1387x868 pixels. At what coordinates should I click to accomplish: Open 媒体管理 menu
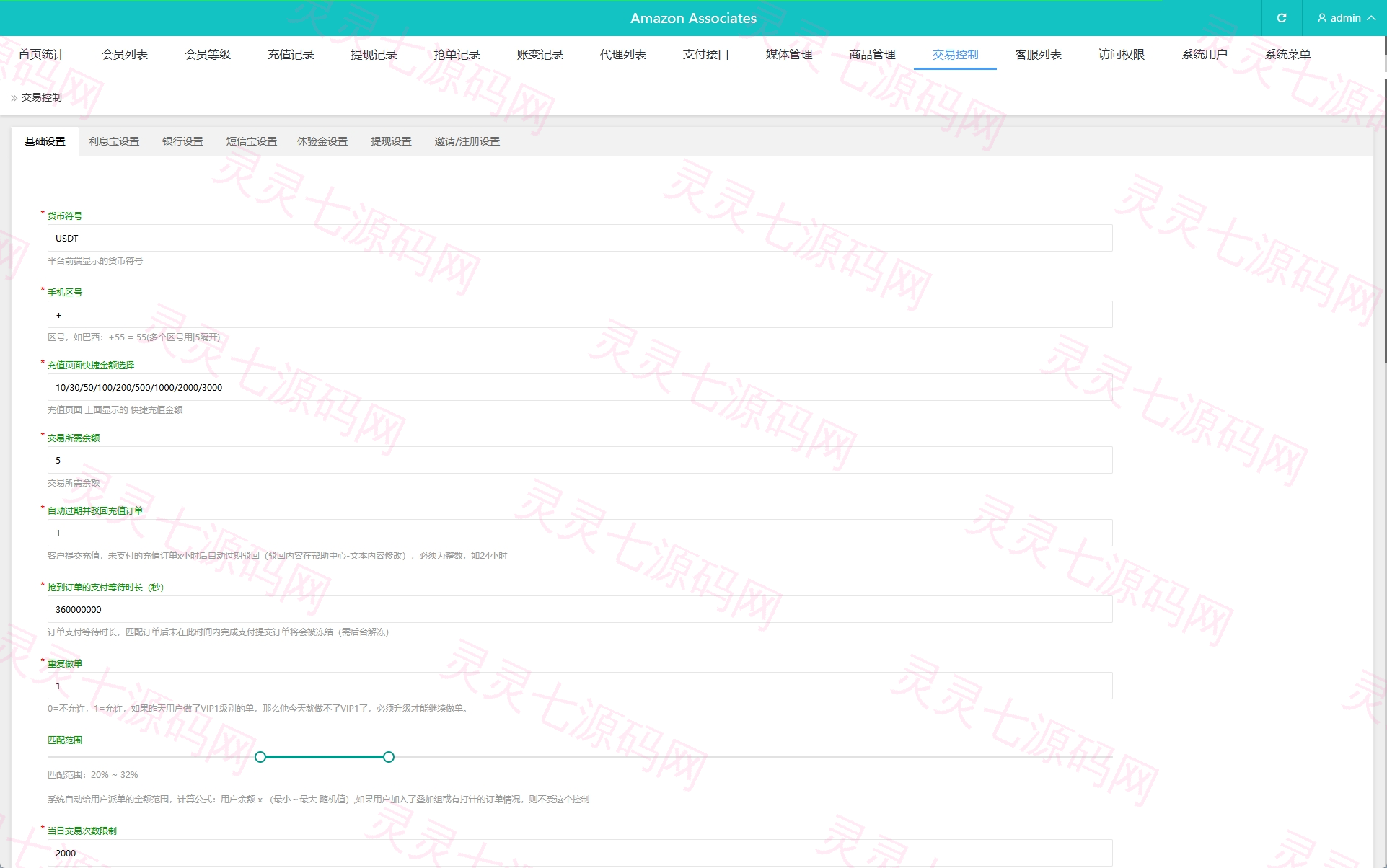point(789,55)
